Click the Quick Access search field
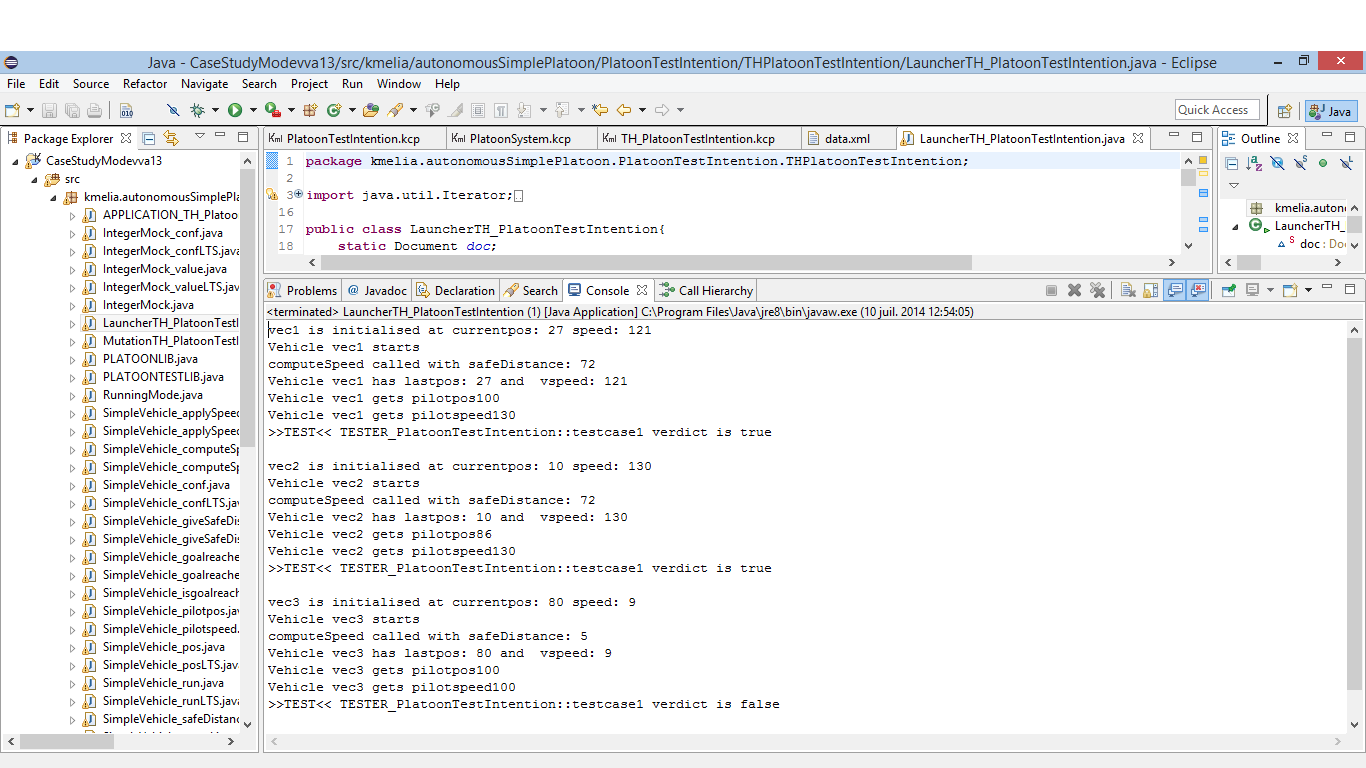The width and height of the screenshot is (1366, 768). tap(1216, 110)
